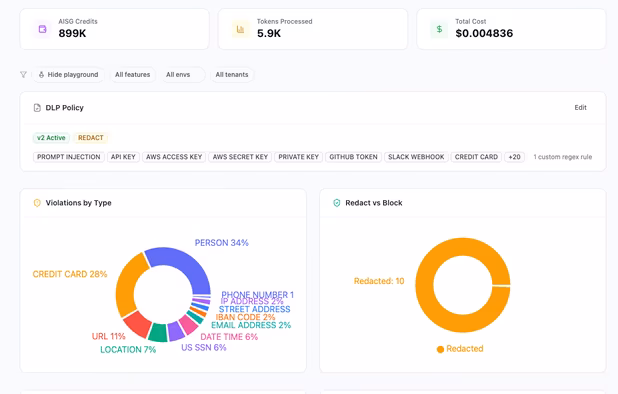
Task: Click the purple US SSN donut segment
Action: pos(176,330)
